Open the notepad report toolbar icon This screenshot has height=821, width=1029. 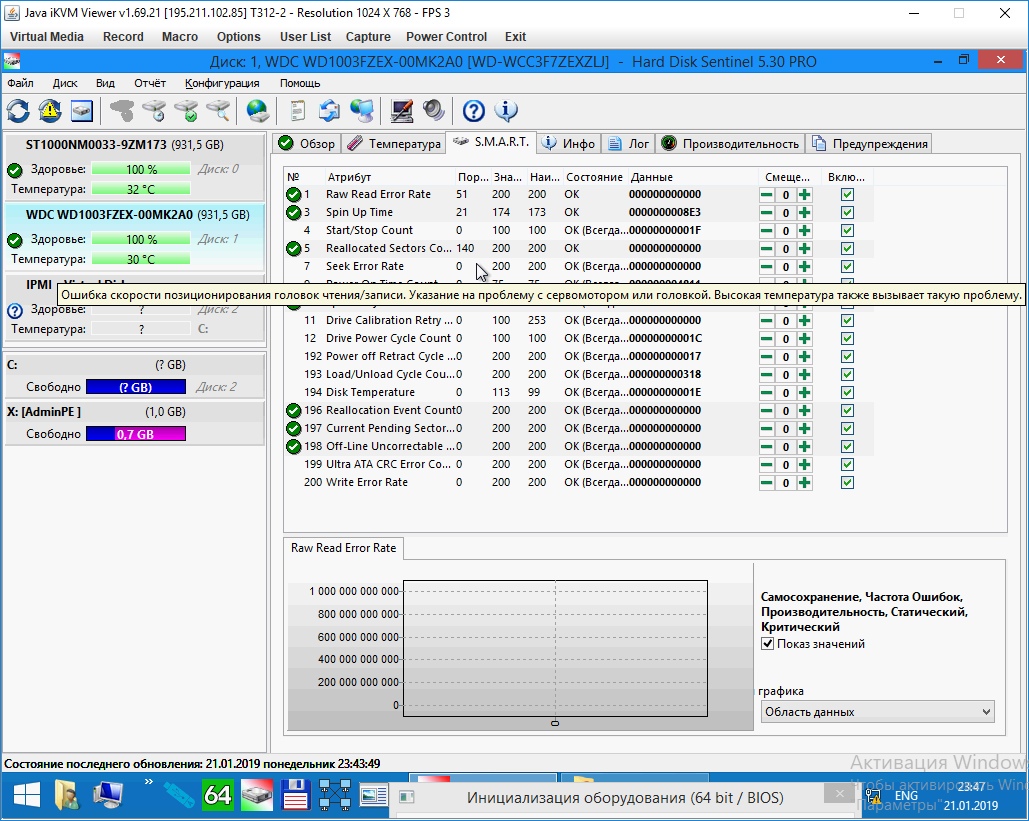[297, 111]
